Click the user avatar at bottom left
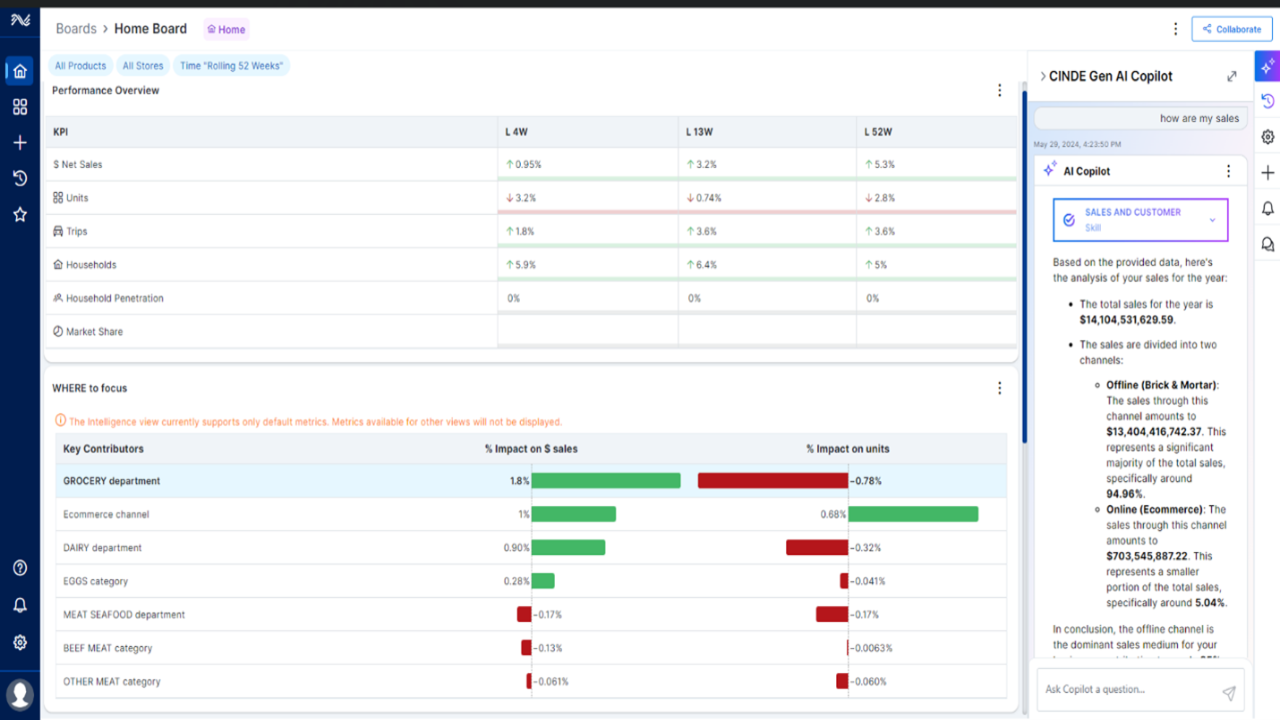This screenshot has width=1280, height=720. click(x=20, y=694)
